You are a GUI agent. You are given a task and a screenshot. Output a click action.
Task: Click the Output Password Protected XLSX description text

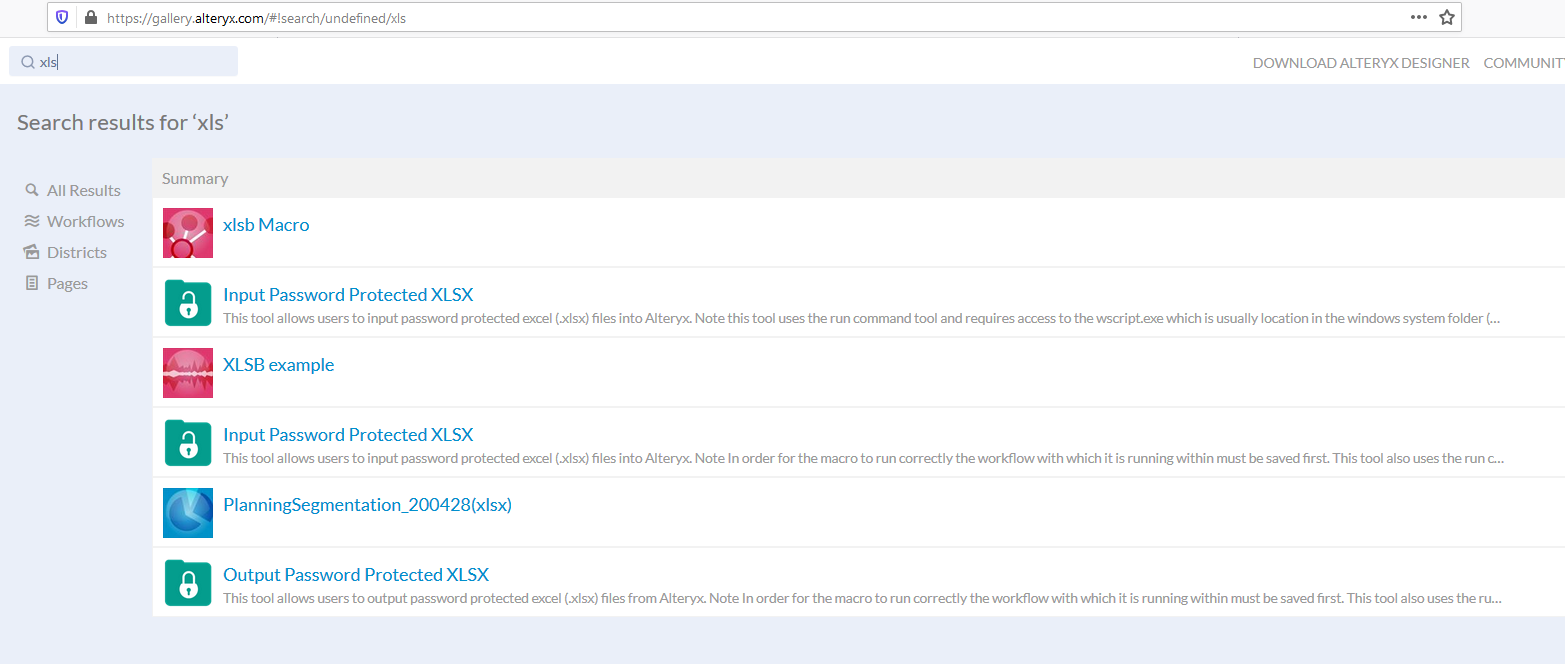(x=862, y=598)
